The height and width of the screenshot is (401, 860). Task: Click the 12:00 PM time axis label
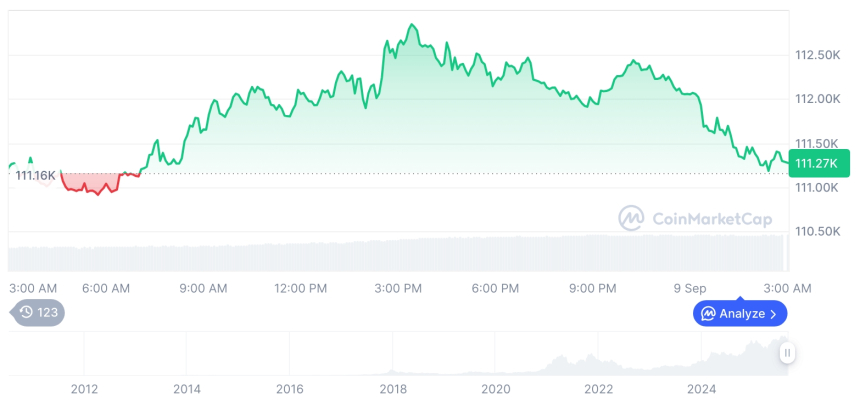(x=300, y=288)
